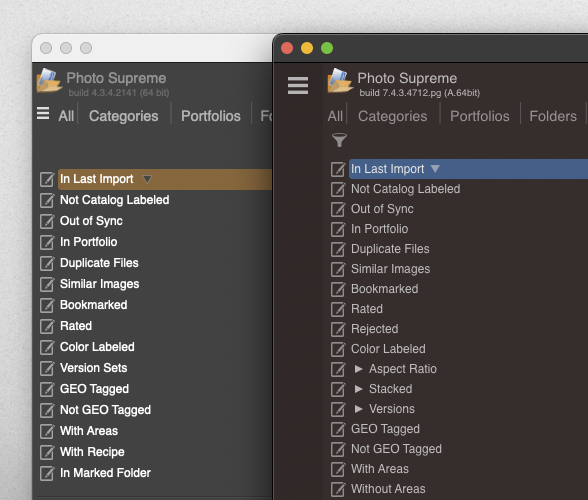
Task: Select Out of Sync in the right window
Action: click(x=382, y=209)
